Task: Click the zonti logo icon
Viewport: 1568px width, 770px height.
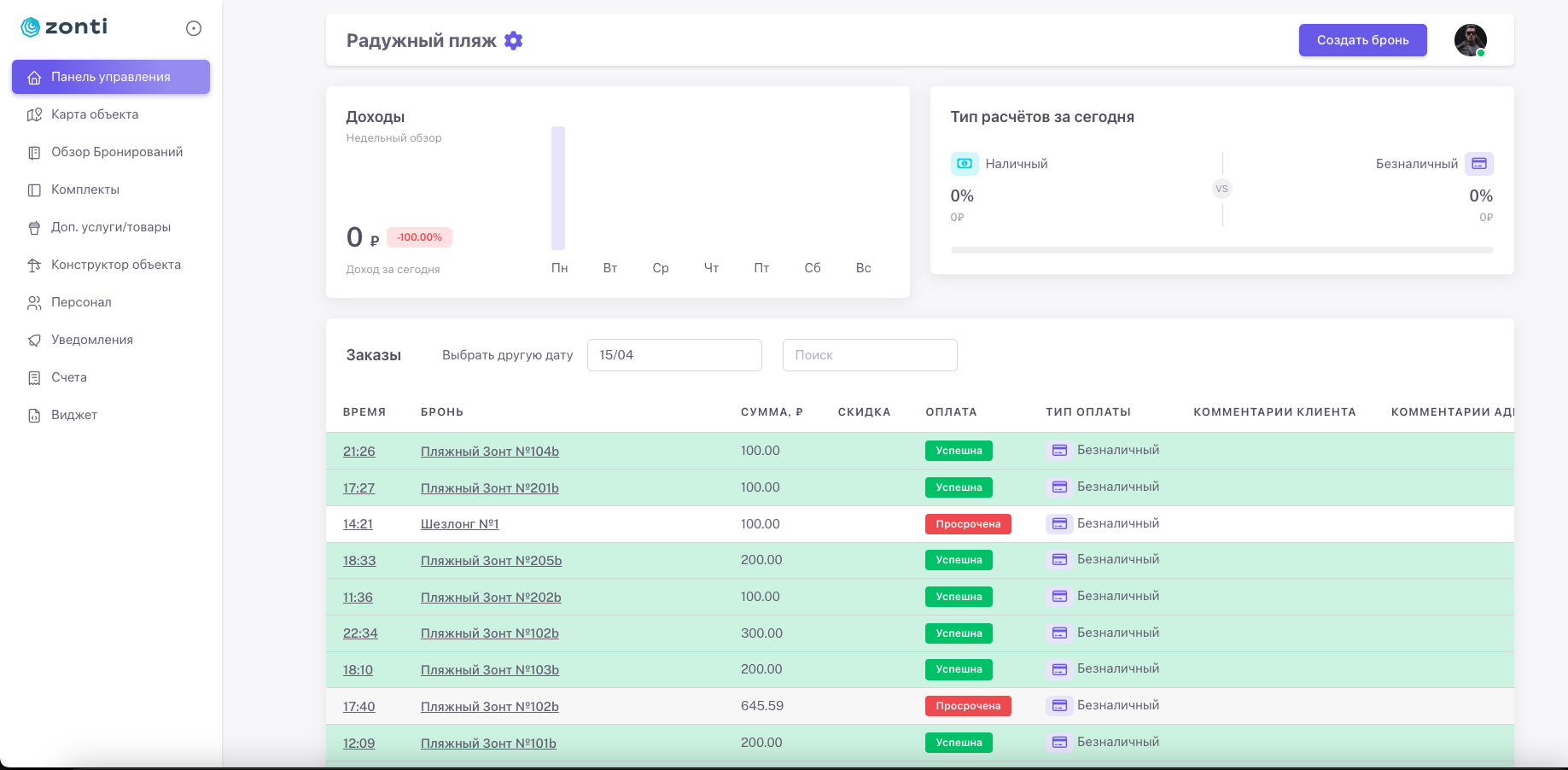Action: (31, 27)
